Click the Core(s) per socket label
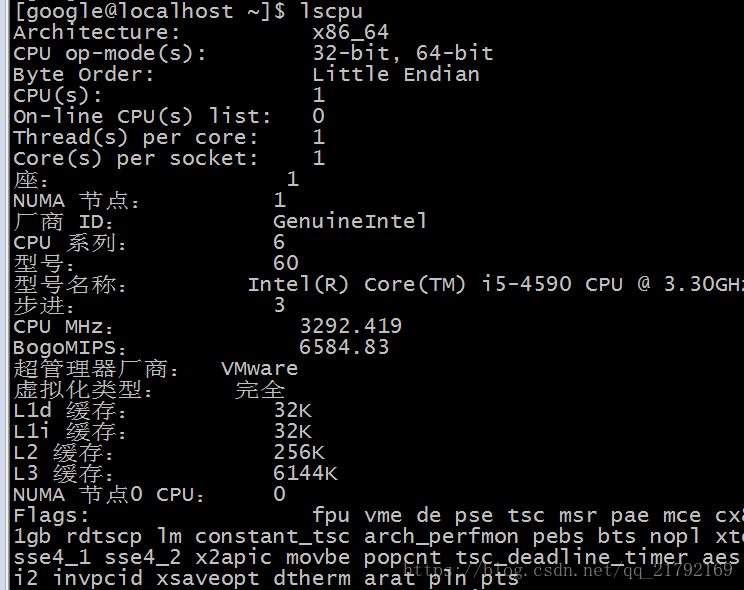 (135, 159)
